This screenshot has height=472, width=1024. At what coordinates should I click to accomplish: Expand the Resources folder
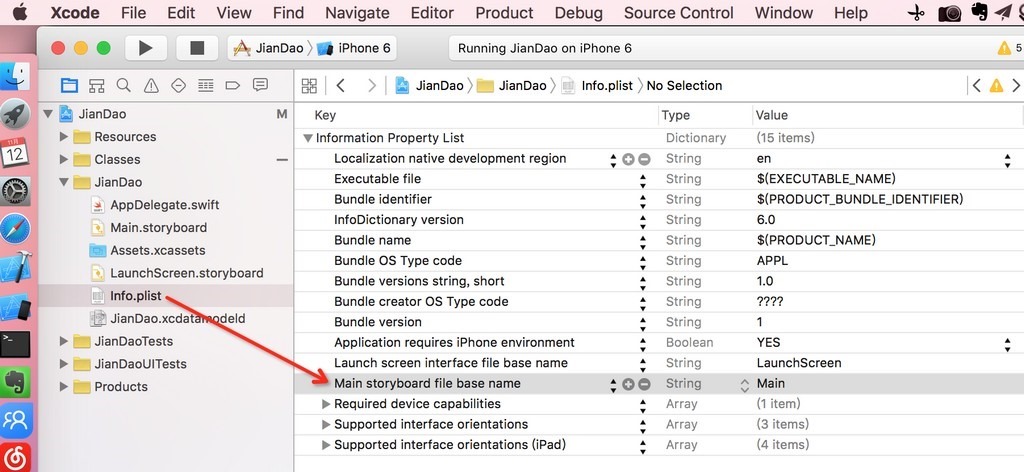(x=65, y=137)
